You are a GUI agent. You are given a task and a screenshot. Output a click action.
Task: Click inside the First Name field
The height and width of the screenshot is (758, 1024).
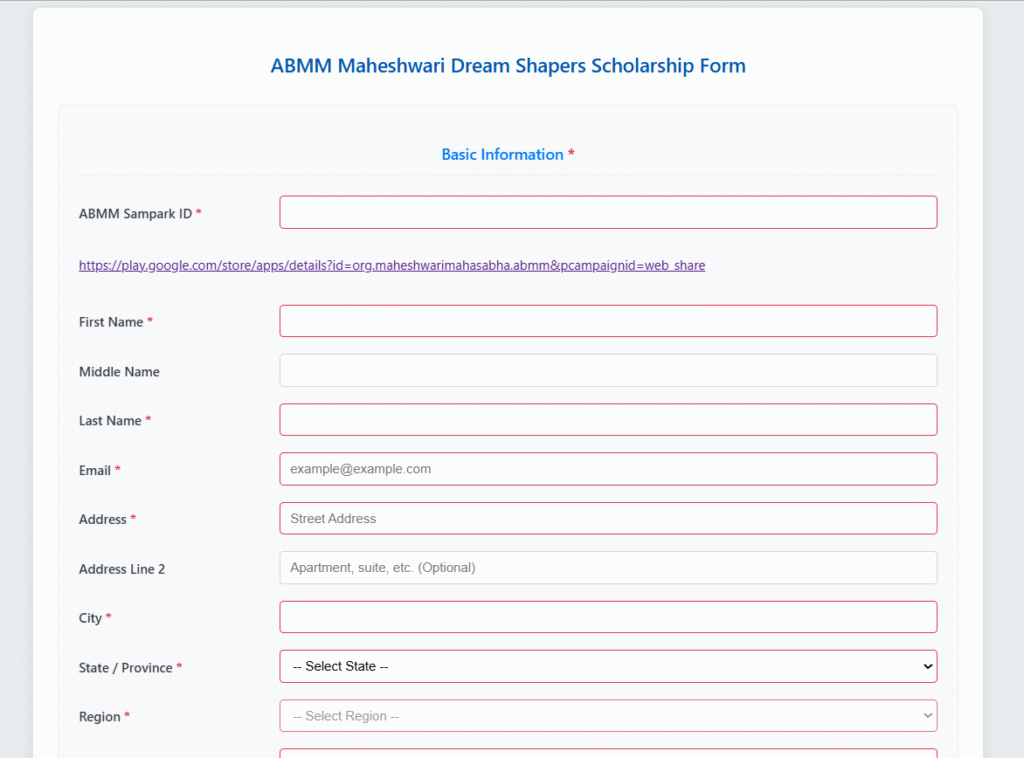[x=607, y=321]
